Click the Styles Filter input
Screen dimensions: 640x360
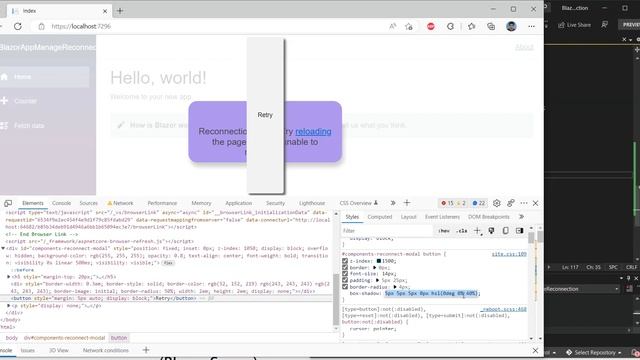point(386,231)
